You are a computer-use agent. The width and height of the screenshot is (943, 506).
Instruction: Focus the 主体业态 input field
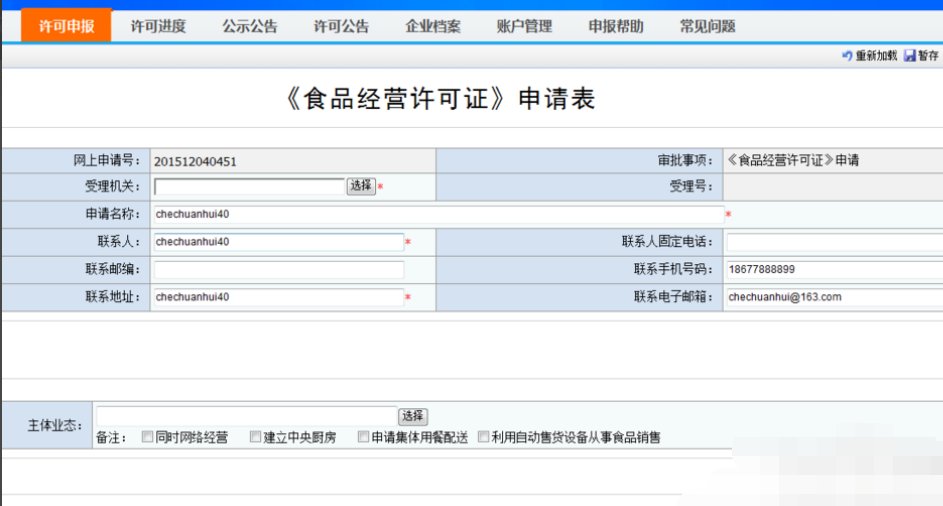[x=247, y=416]
